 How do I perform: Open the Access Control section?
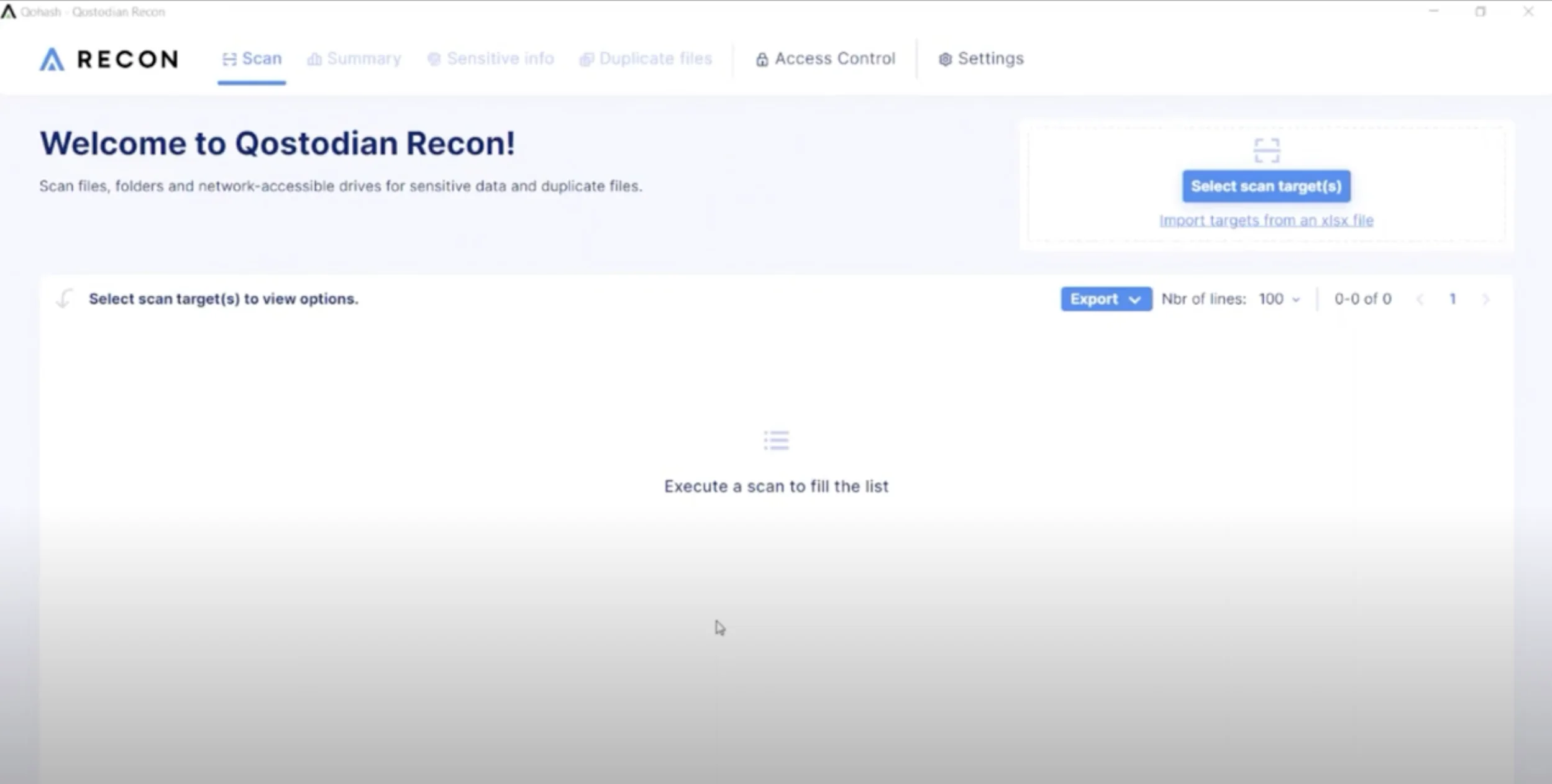pyautogui.click(x=826, y=59)
